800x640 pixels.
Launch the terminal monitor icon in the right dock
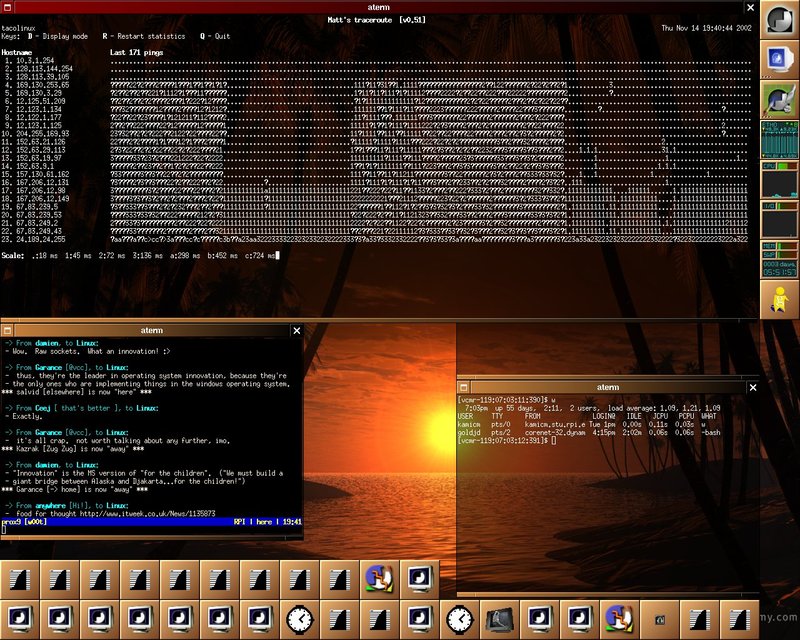(x=780, y=59)
